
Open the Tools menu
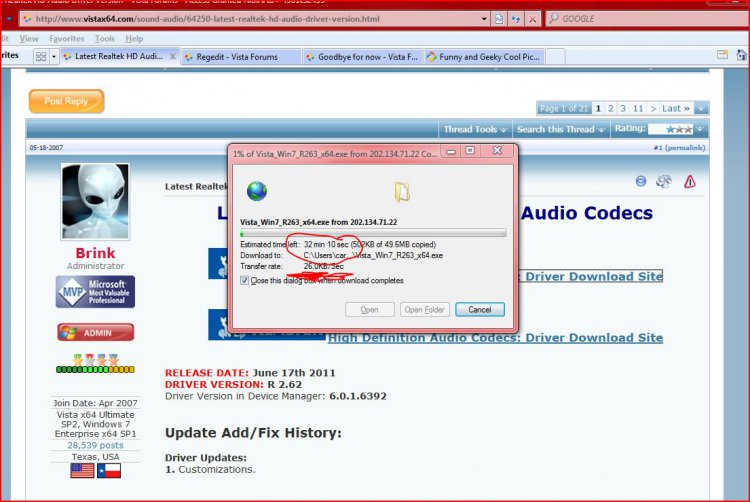click(105, 39)
